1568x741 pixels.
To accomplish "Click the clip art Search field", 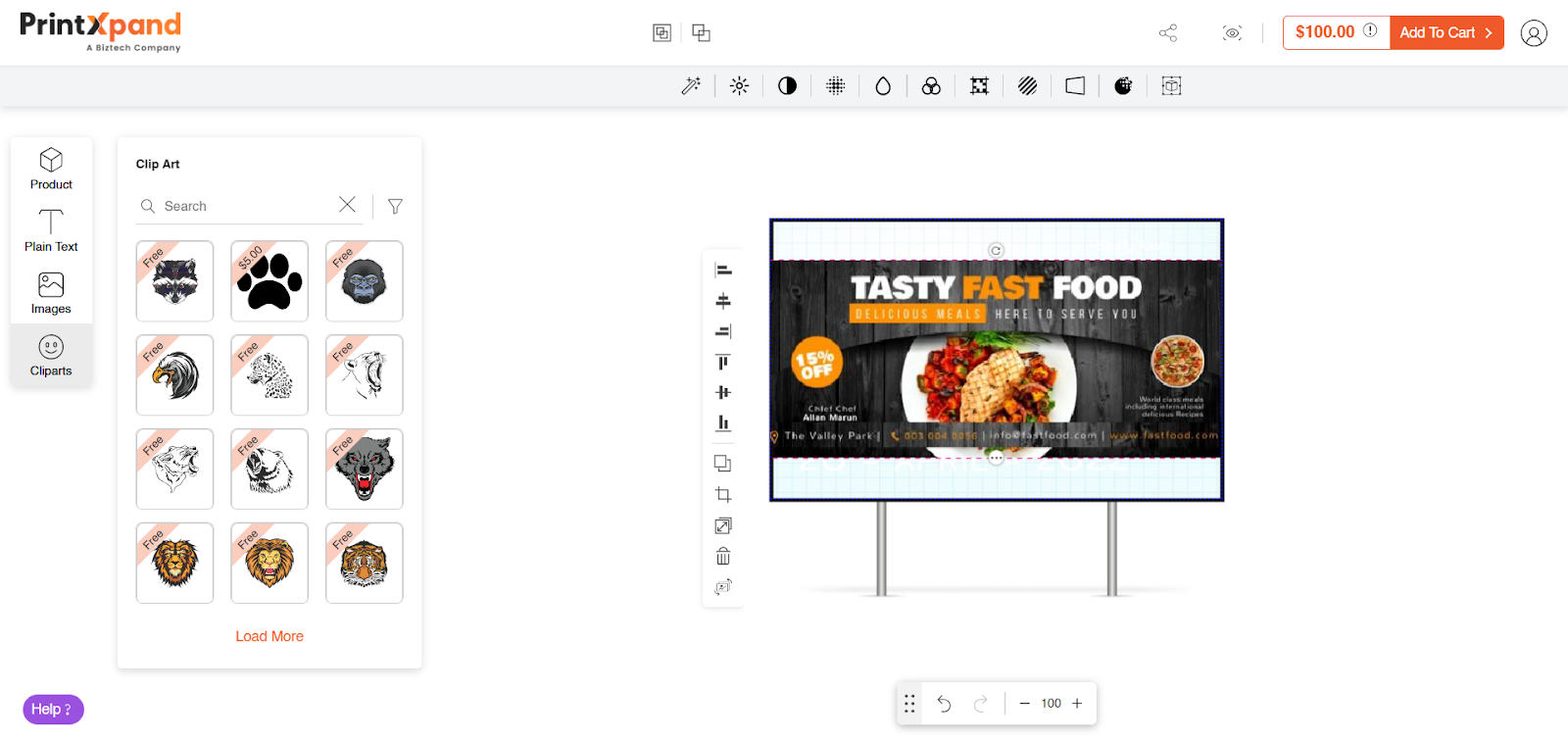I will 245,206.
